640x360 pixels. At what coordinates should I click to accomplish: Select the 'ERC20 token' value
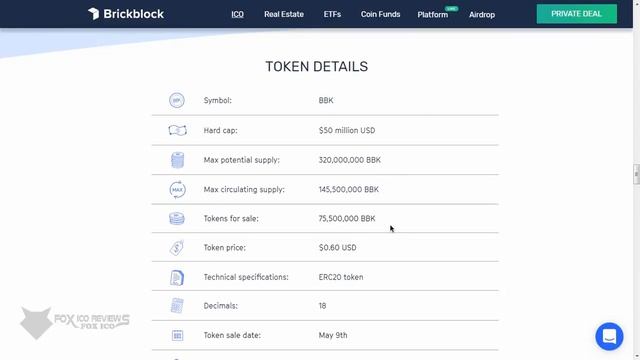tap(341, 277)
